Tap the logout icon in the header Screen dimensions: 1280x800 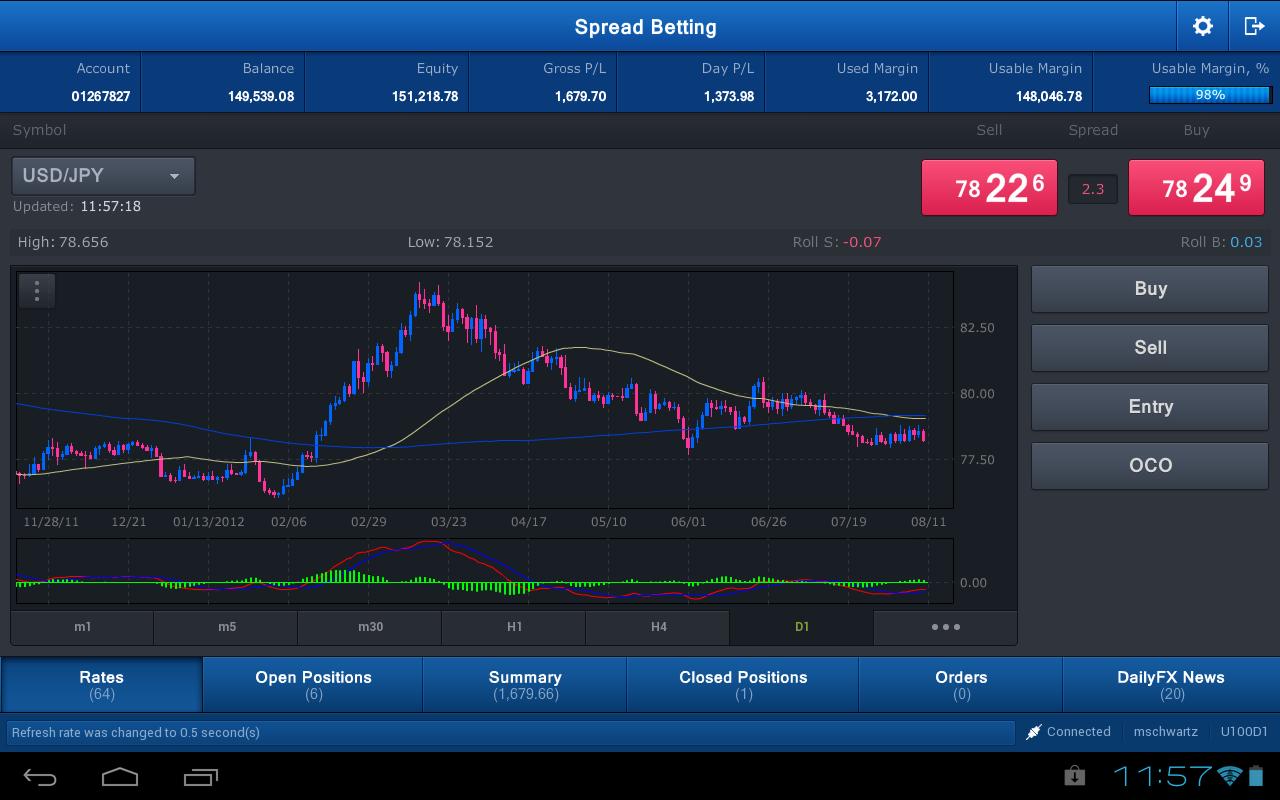pyautogui.click(x=1254, y=27)
